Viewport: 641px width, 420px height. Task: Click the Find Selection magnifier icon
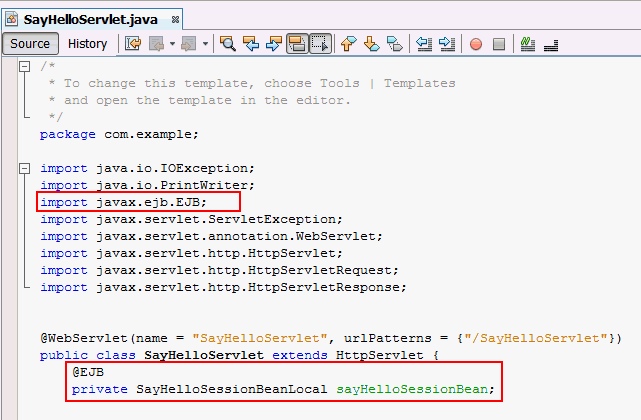pos(228,43)
